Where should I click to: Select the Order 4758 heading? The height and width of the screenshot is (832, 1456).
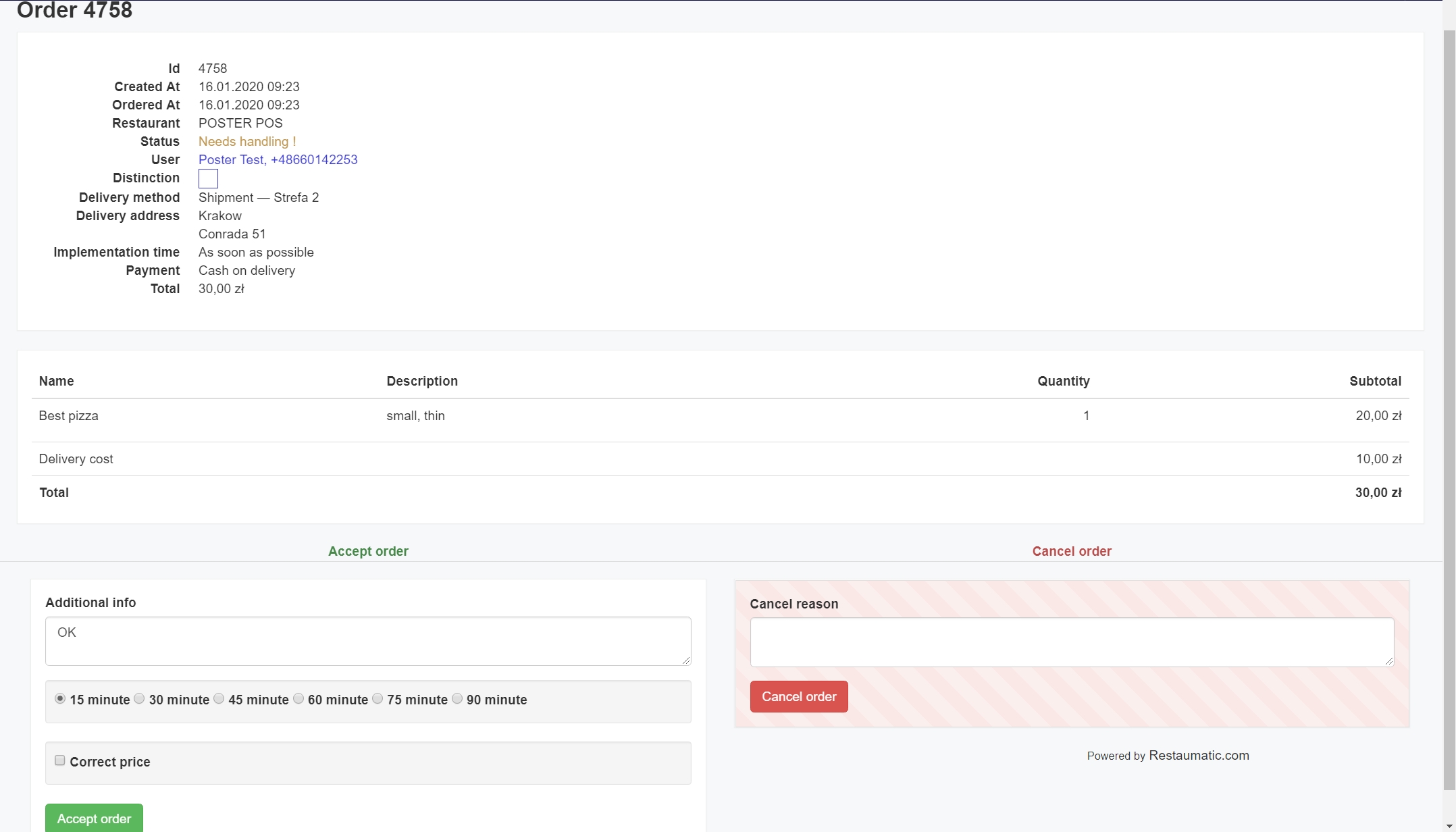[73, 11]
